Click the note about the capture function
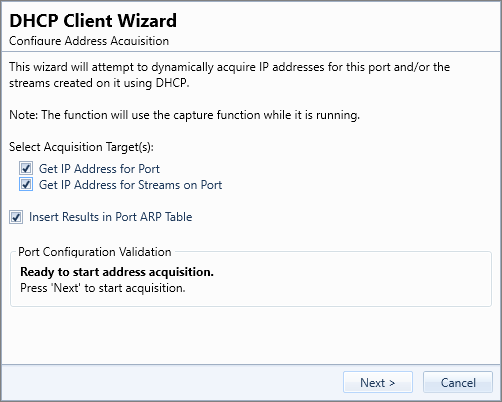This screenshot has height=402, width=502. coord(184,115)
